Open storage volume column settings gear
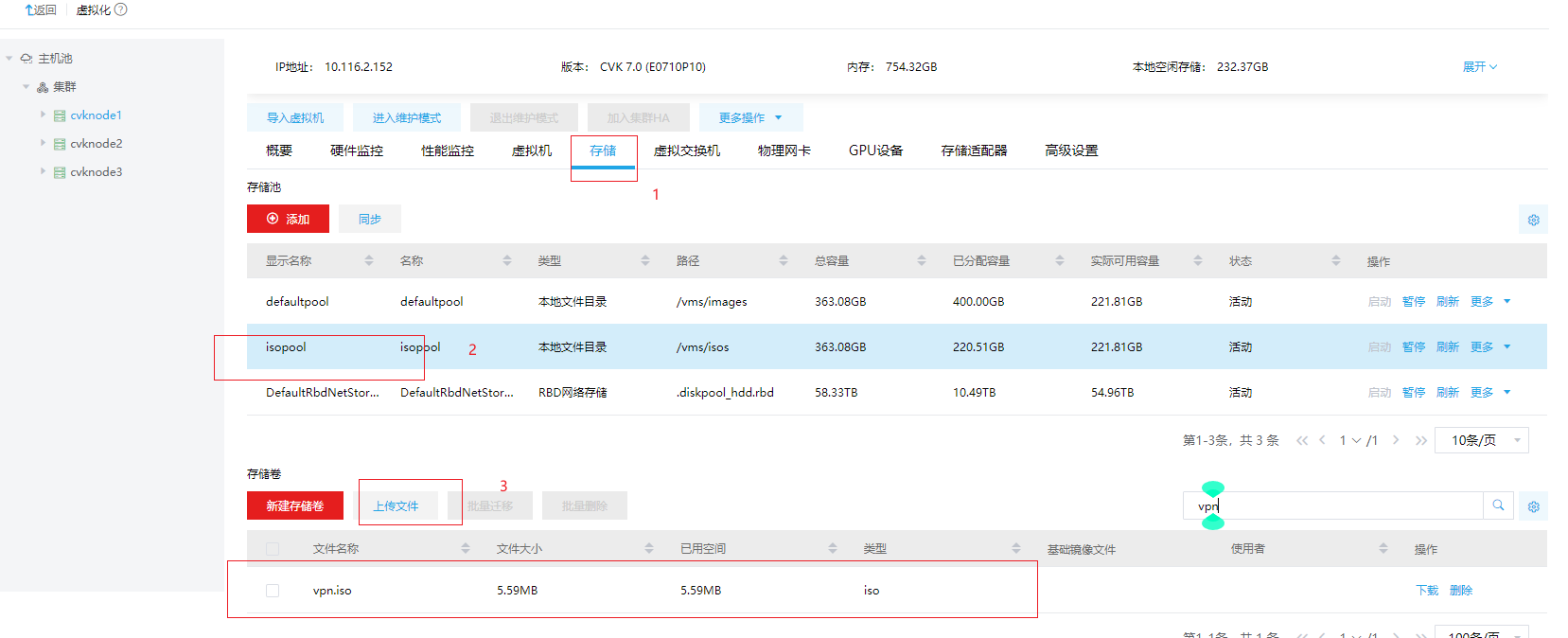 tap(1533, 506)
